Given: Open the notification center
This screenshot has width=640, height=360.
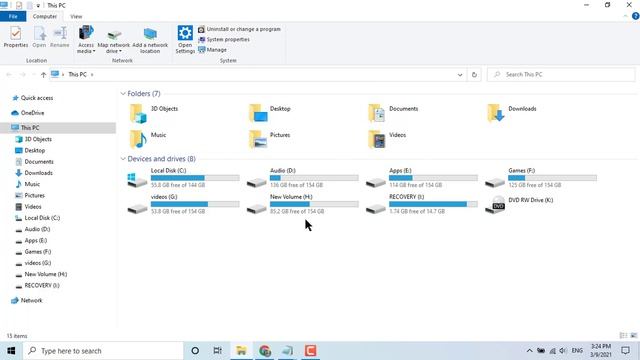Looking at the screenshot, I should coord(625,351).
